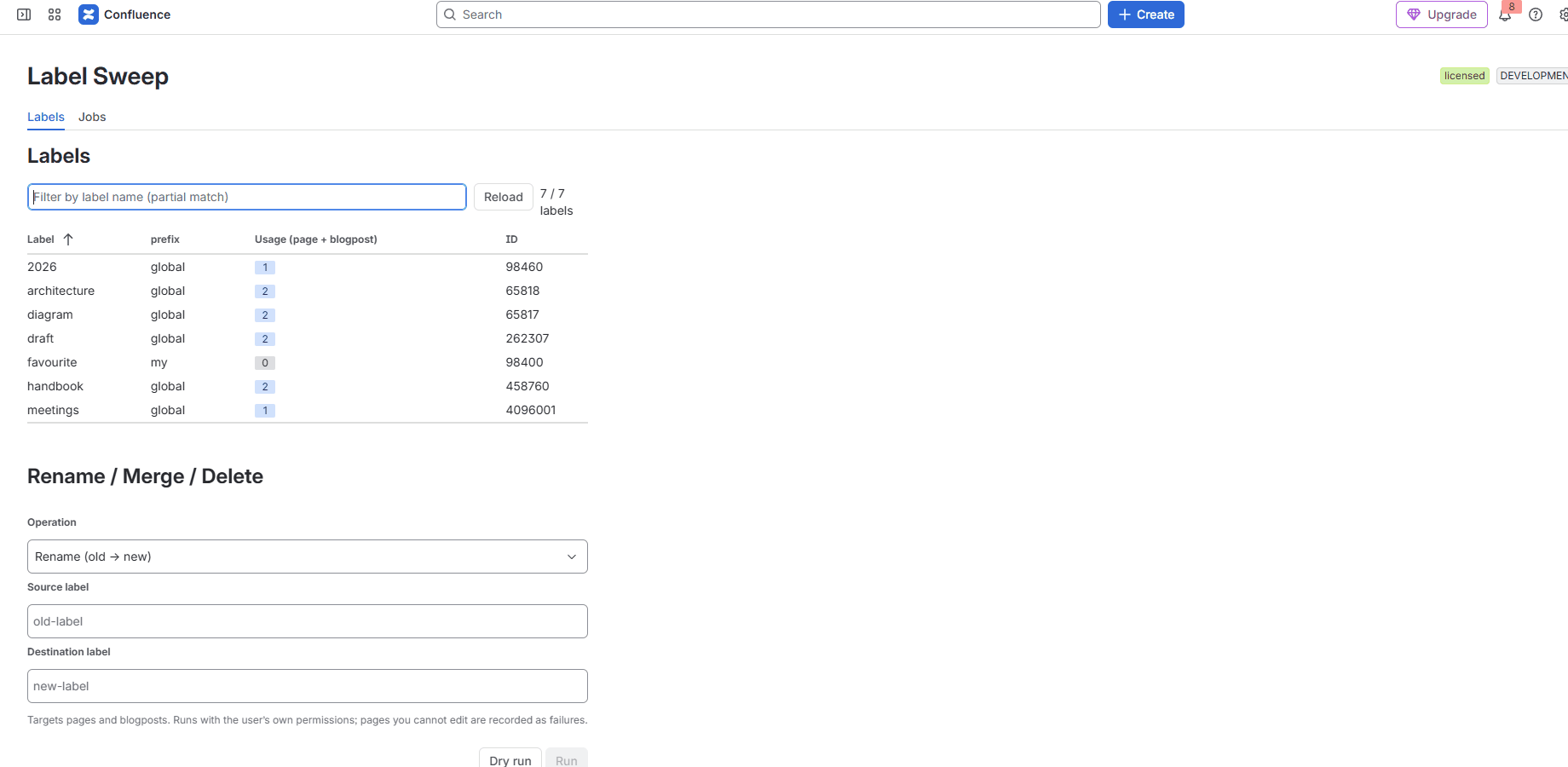Open the app switcher grid icon
Viewport: 1568px width, 767px height.
click(55, 14)
